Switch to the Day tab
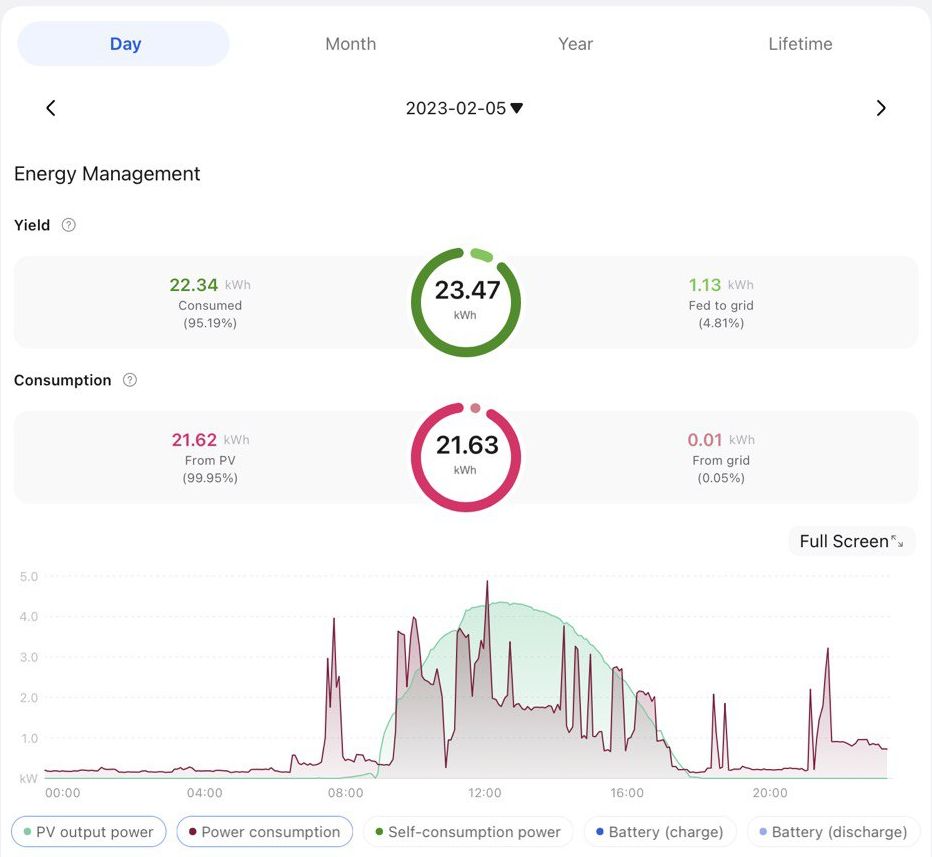Image resolution: width=932 pixels, height=857 pixels. tap(124, 44)
